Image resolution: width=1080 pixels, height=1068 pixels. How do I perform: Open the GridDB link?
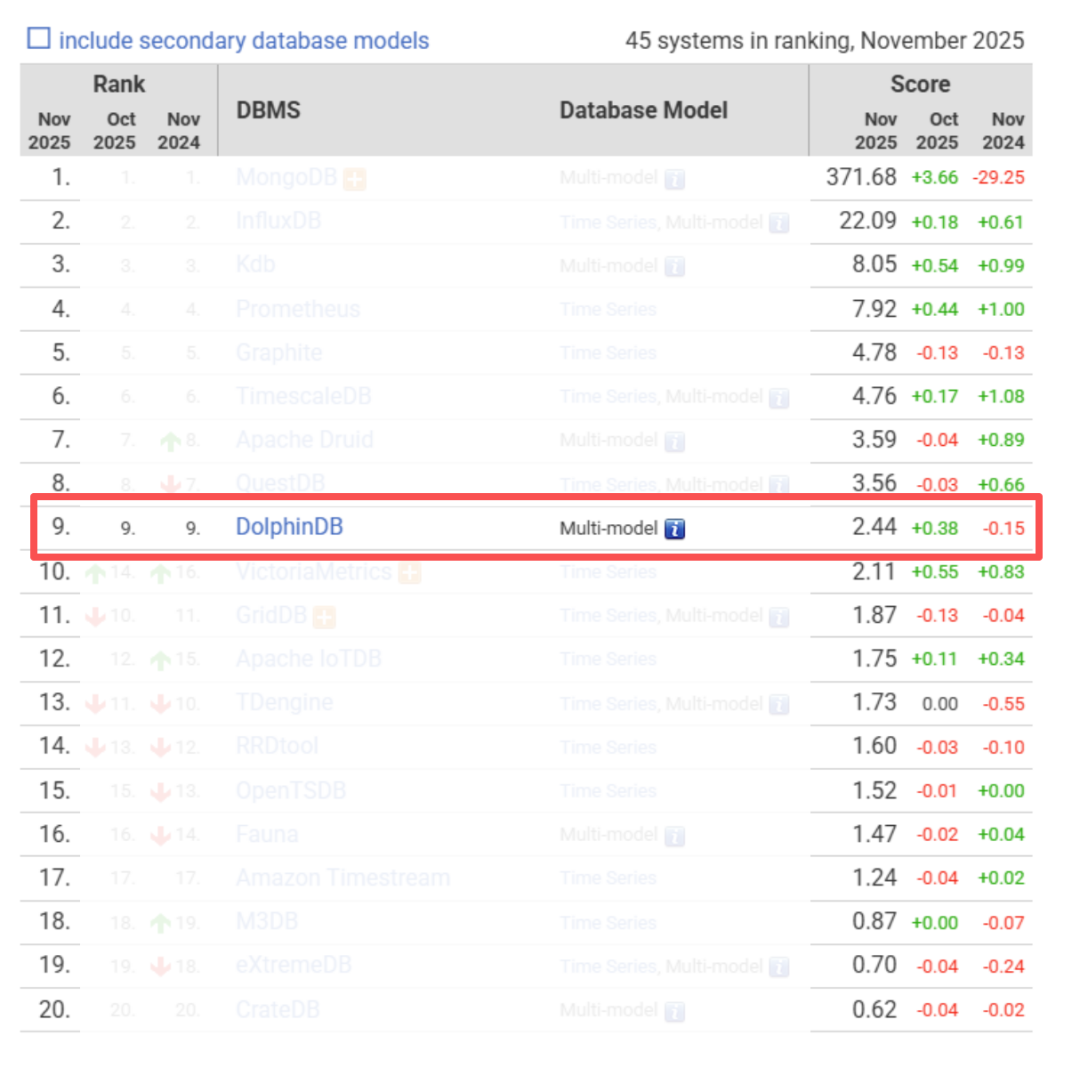(x=271, y=615)
